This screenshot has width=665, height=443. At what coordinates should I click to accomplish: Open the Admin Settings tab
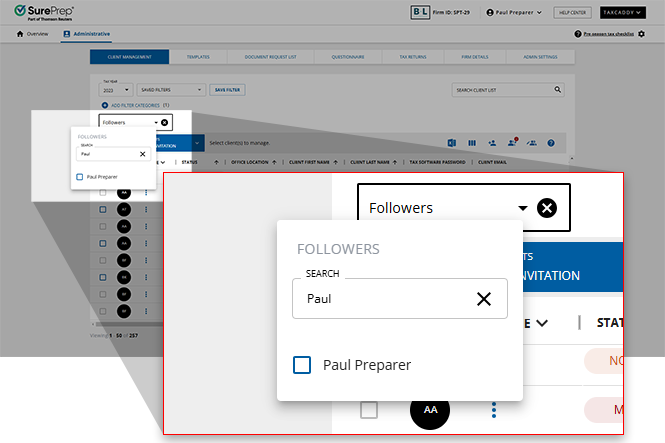540,57
